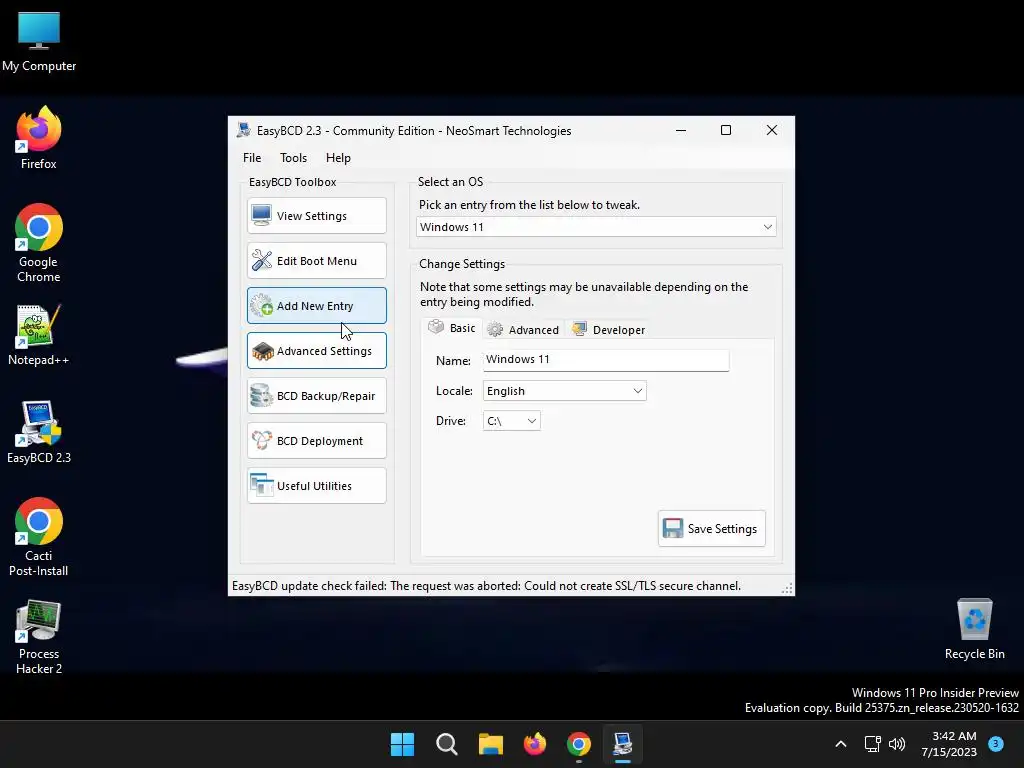
Task: Open View Settings in EasyBCD Toolbox
Action: (317, 216)
